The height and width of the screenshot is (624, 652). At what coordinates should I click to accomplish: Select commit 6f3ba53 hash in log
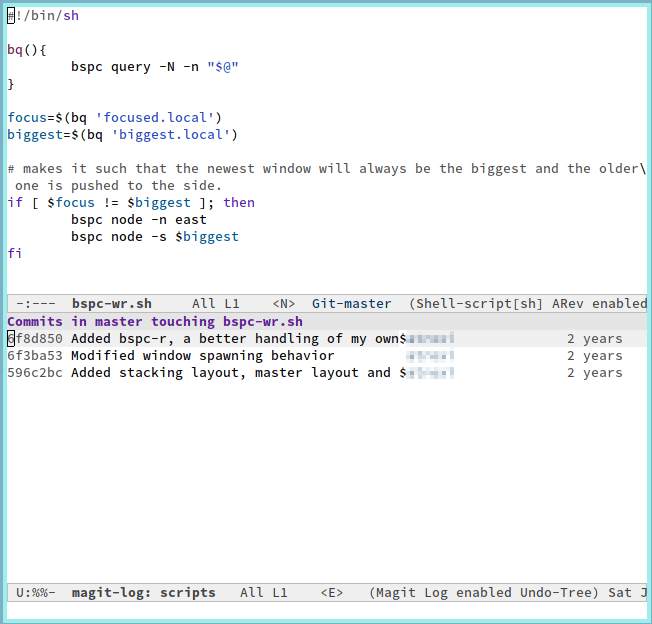pyautogui.click(x=35, y=356)
